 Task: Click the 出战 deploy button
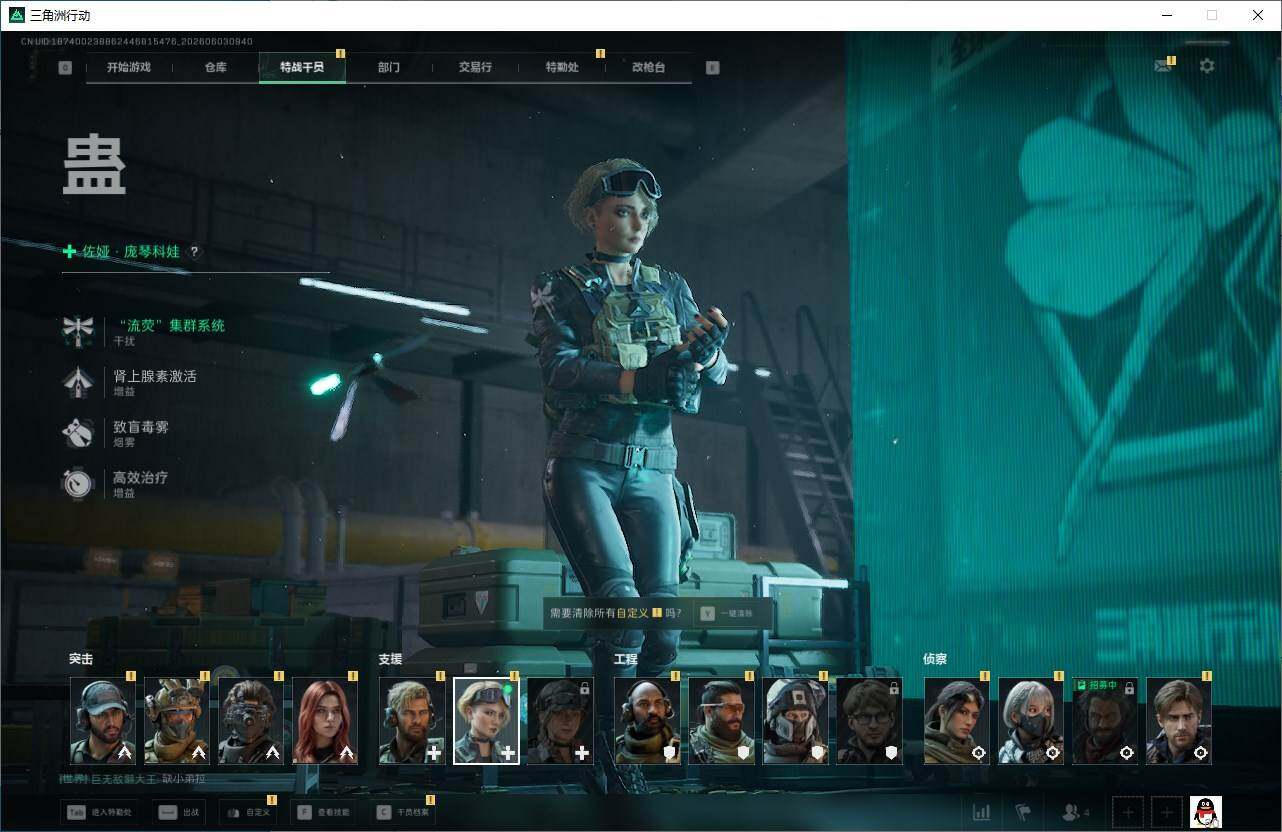[181, 812]
